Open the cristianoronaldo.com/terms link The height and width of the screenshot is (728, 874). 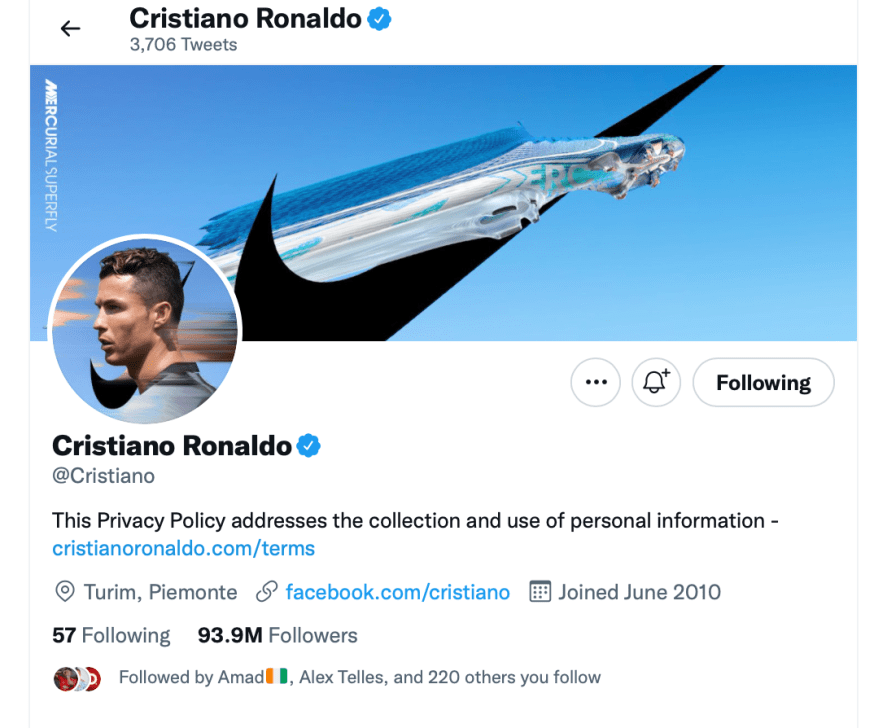183,548
